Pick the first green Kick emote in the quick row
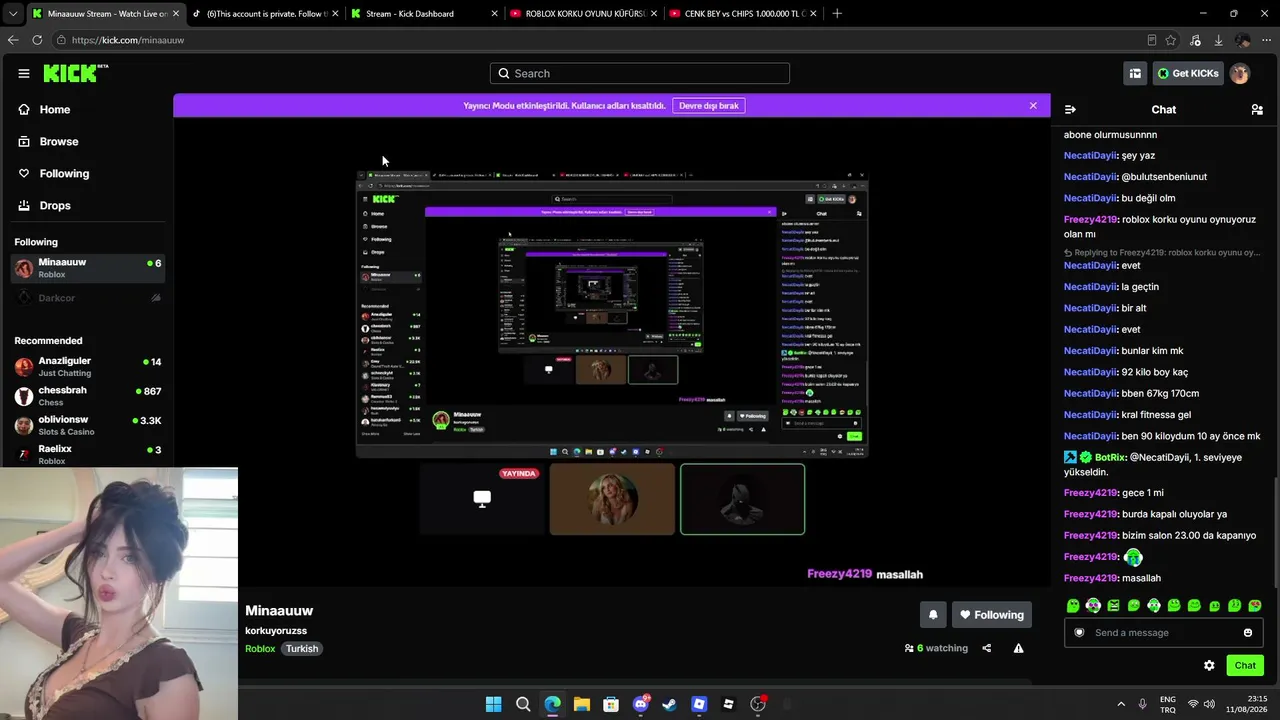This screenshot has width=1280, height=720. [1073, 605]
